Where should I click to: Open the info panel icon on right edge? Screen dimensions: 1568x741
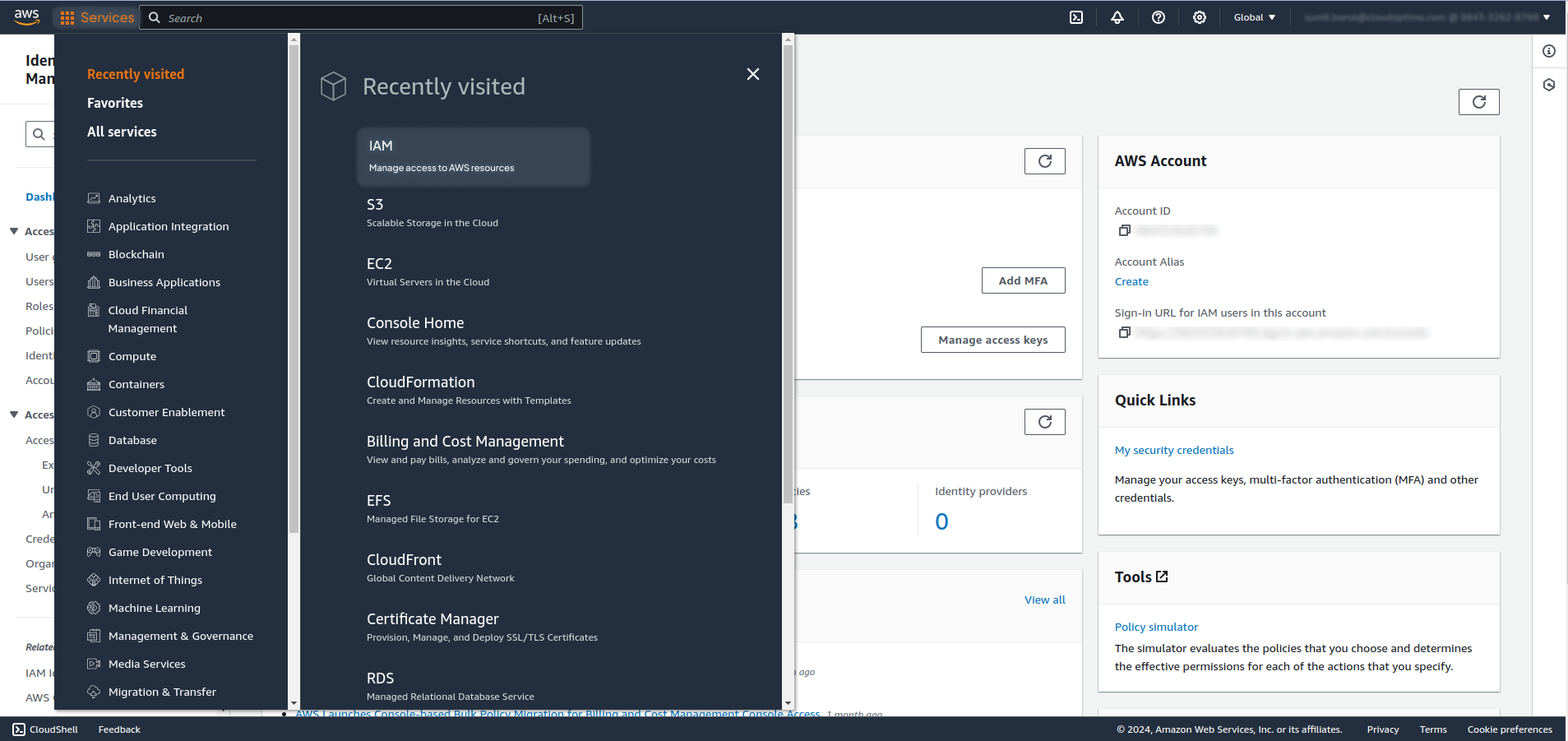tap(1549, 51)
